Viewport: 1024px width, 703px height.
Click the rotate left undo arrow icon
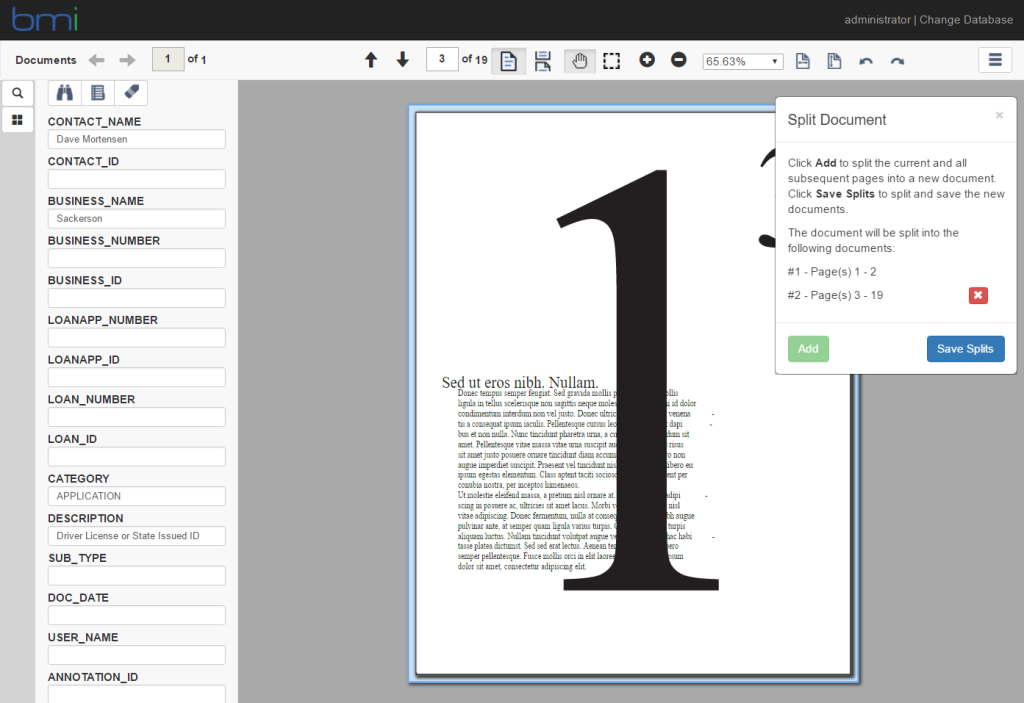[x=866, y=61]
